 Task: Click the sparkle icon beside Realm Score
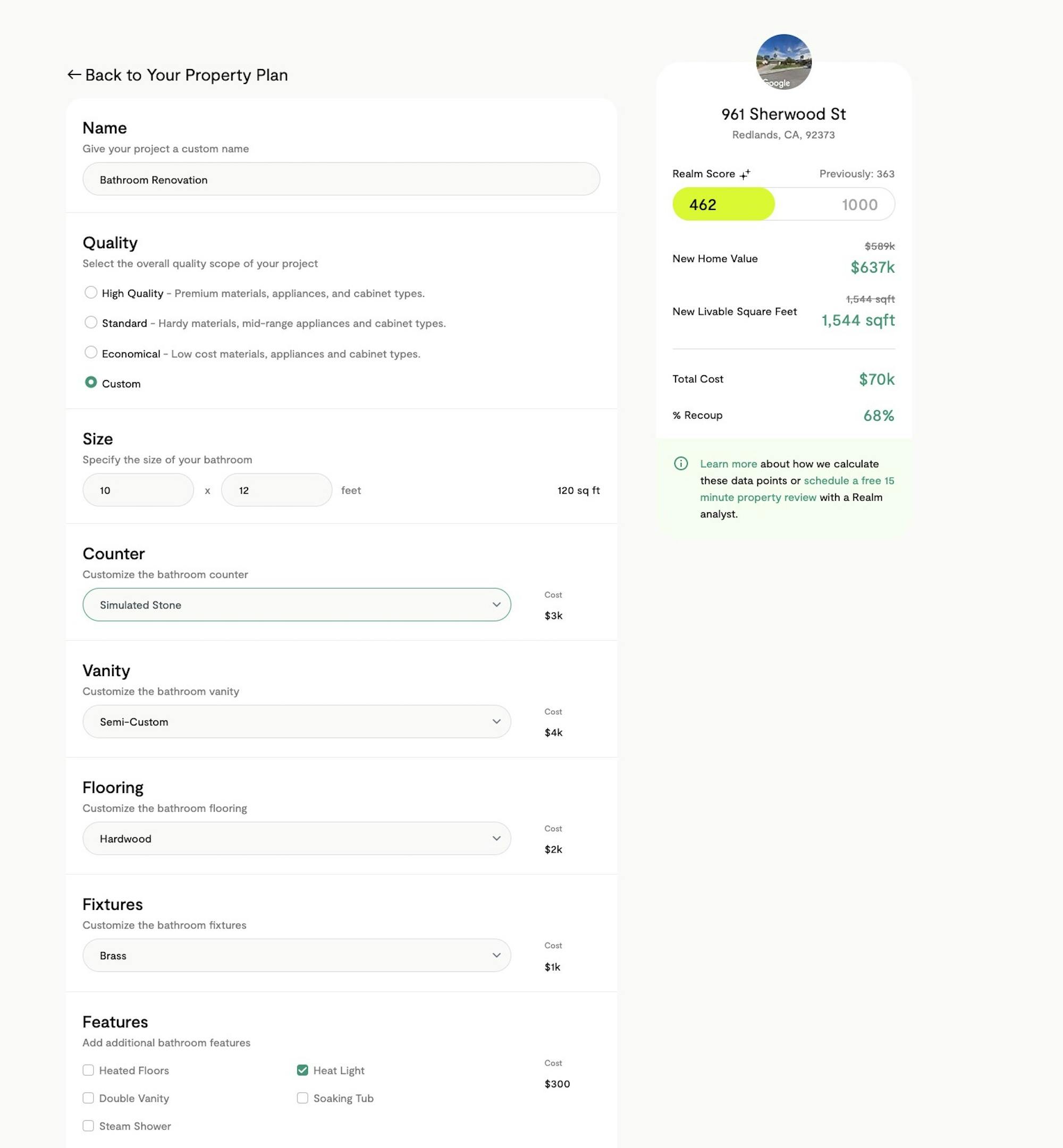[745, 174]
